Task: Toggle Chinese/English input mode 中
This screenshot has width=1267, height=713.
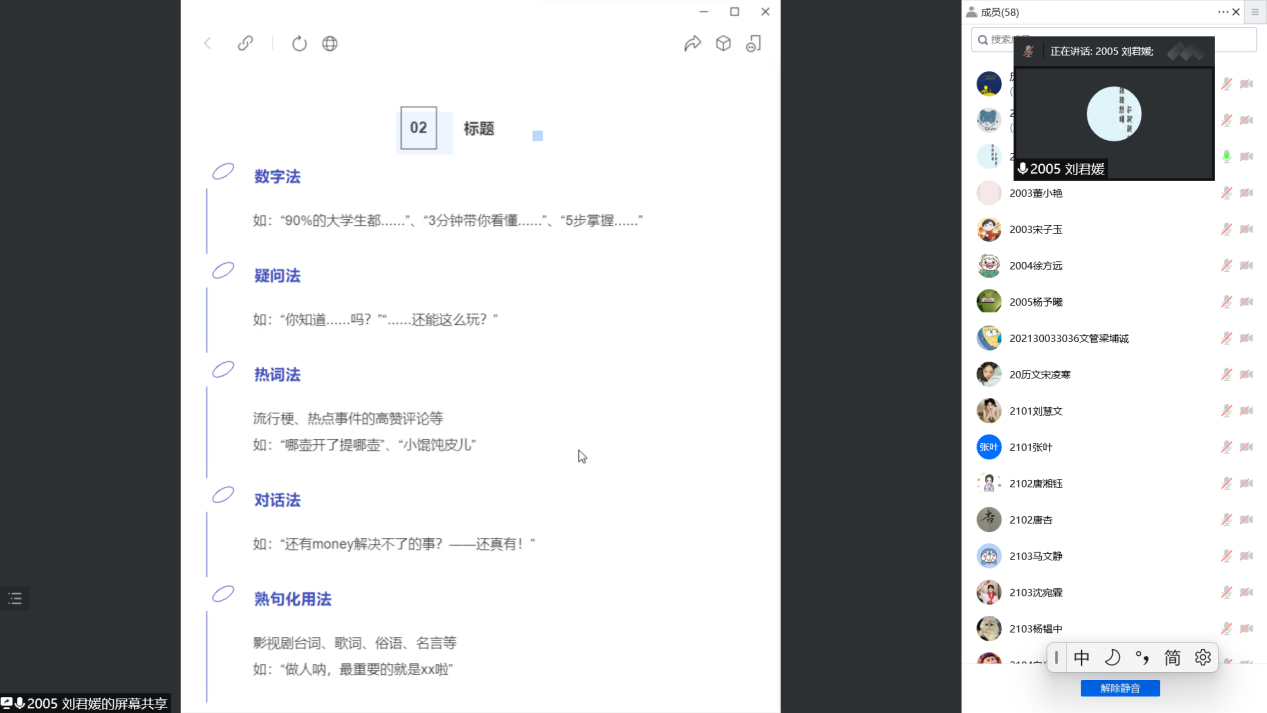Action: click(1082, 657)
